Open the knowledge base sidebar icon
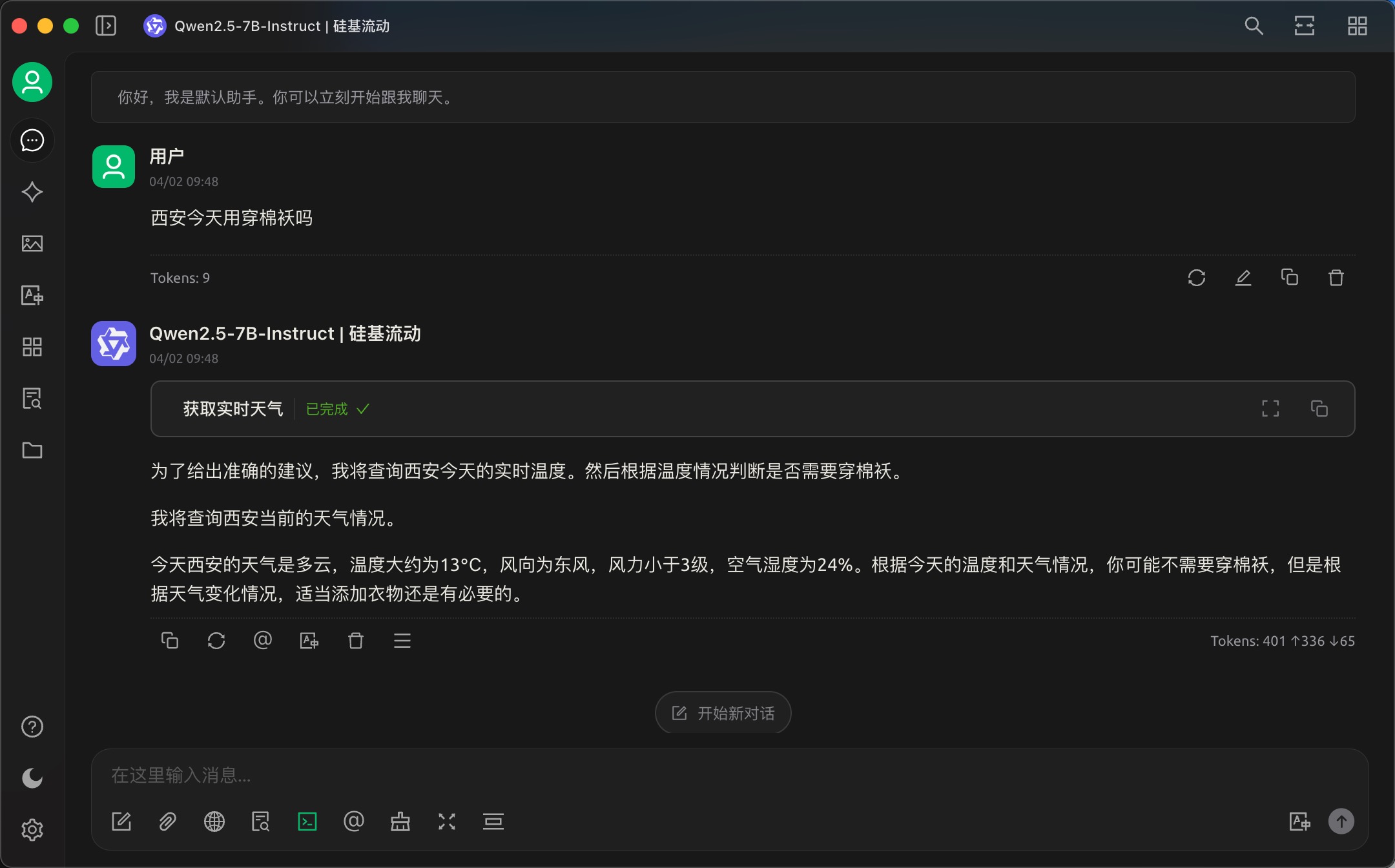The image size is (1395, 868). point(32,398)
